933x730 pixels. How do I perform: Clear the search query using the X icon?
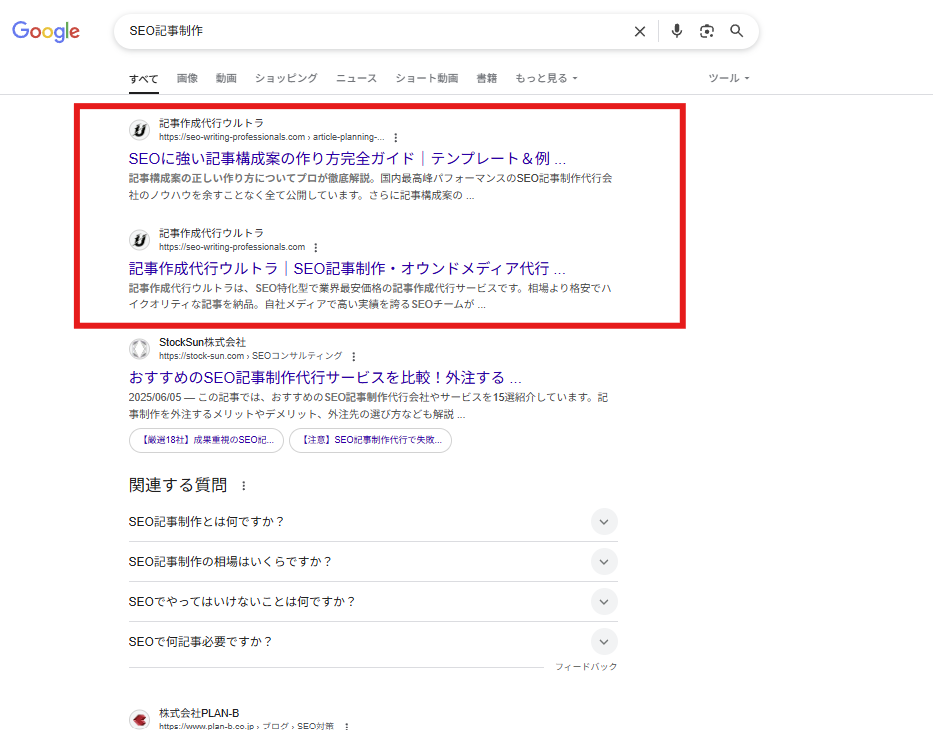[x=640, y=31]
